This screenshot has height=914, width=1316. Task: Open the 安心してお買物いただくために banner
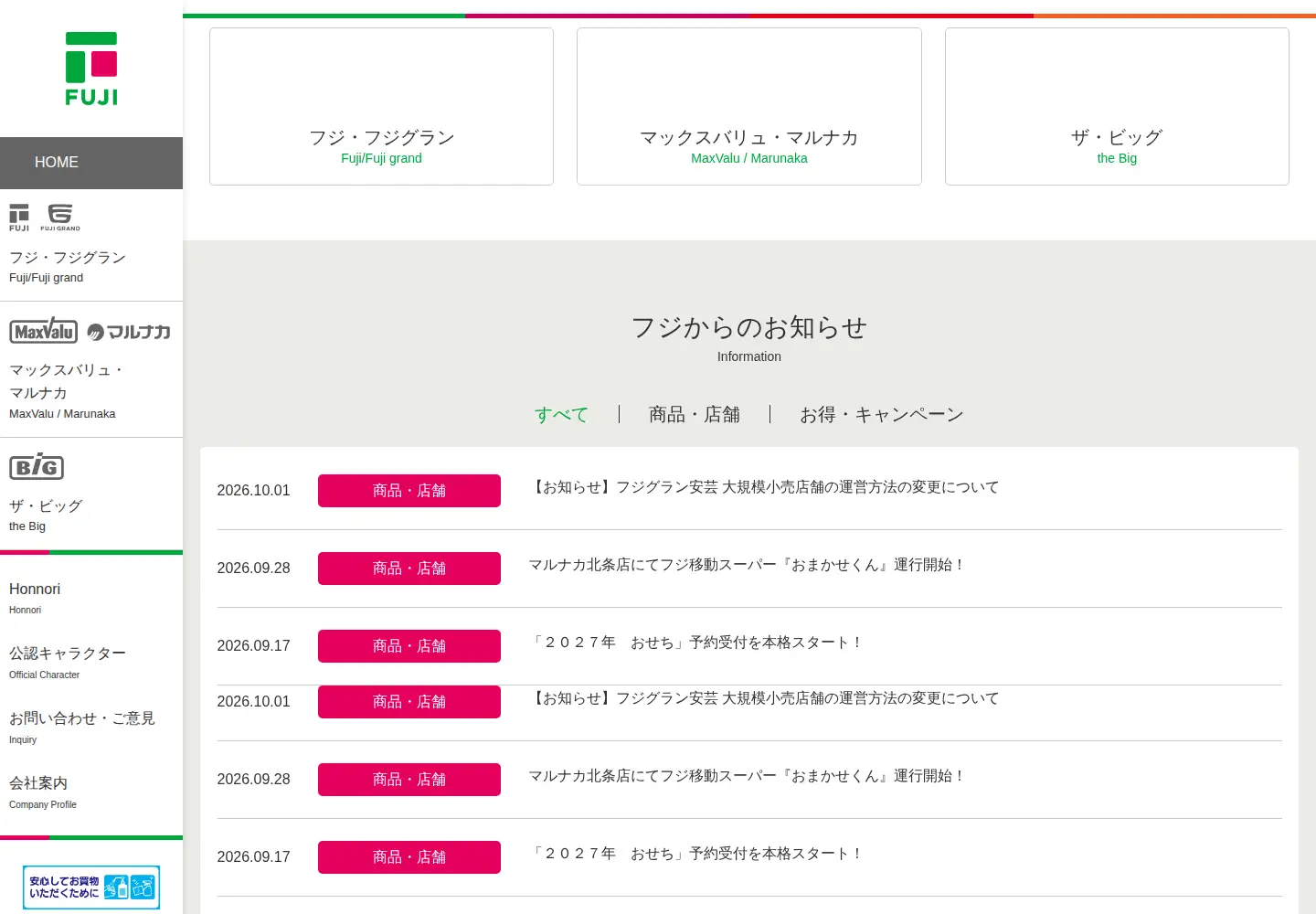[x=91, y=887]
